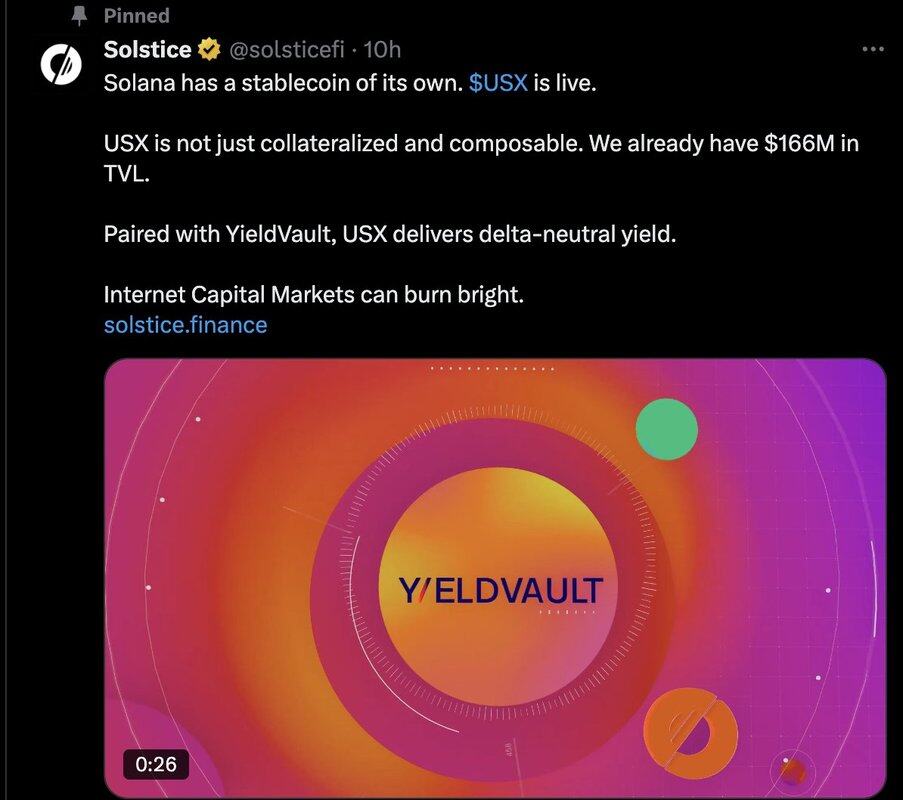Screen dimensions: 903x800
Task: Open the $USX cashtag link
Action: point(497,82)
